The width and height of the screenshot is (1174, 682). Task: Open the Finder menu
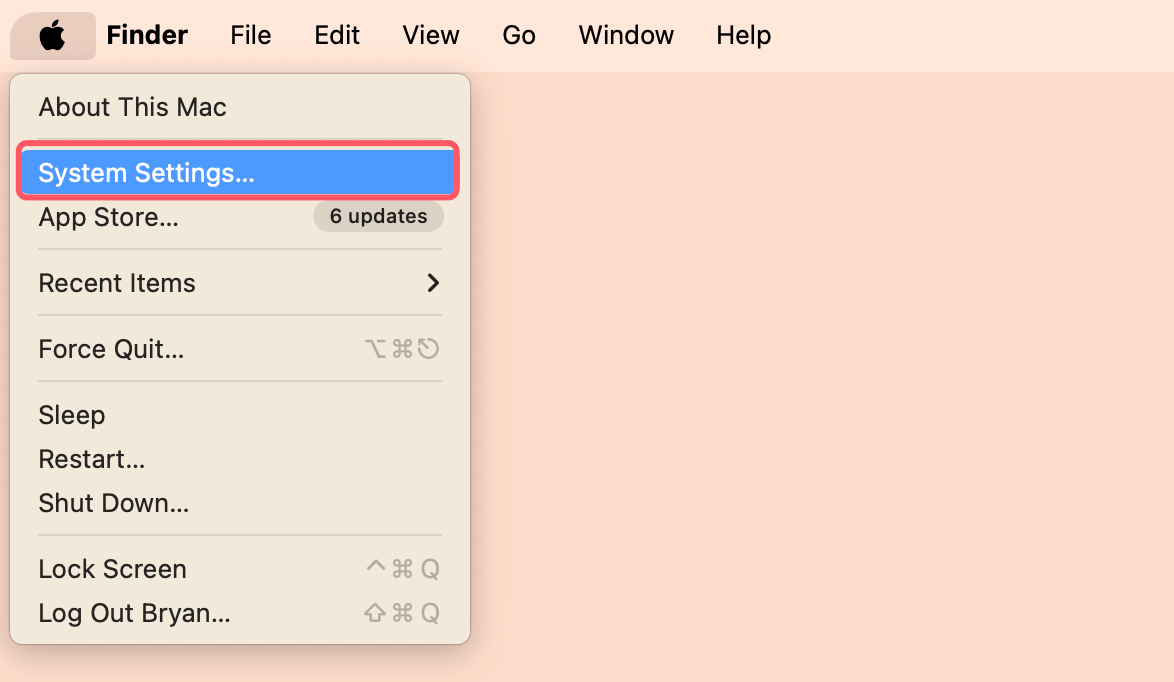point(146,34)
